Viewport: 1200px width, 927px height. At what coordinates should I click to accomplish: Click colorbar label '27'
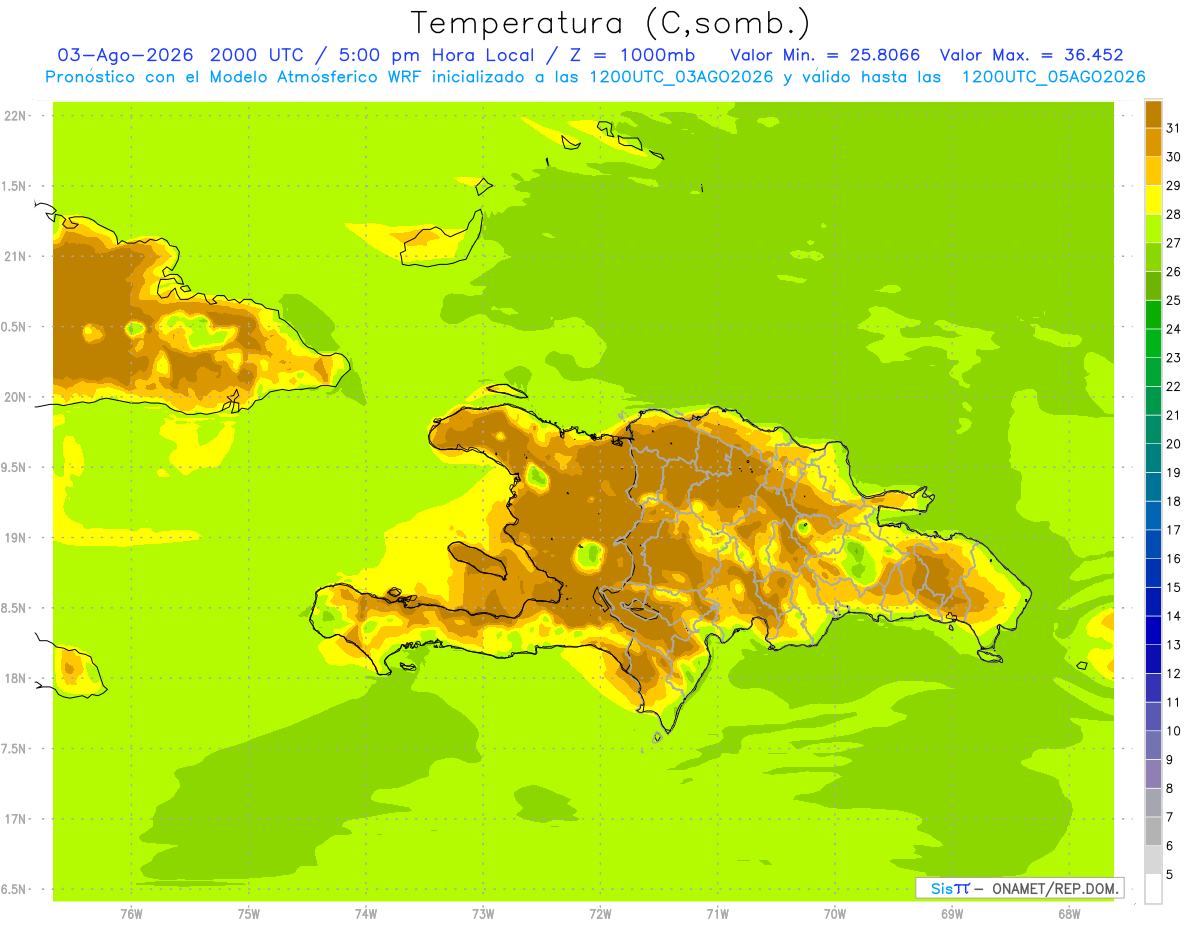click(1174, 243)
